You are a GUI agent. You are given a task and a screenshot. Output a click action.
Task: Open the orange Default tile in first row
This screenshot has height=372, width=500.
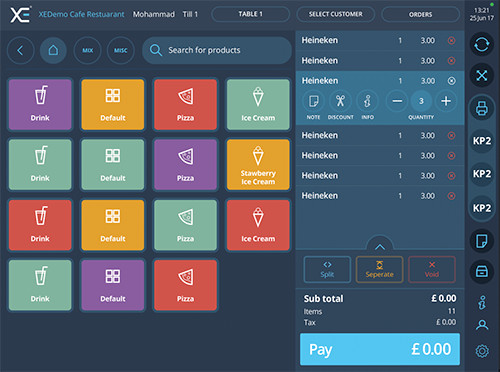[113, 104]
